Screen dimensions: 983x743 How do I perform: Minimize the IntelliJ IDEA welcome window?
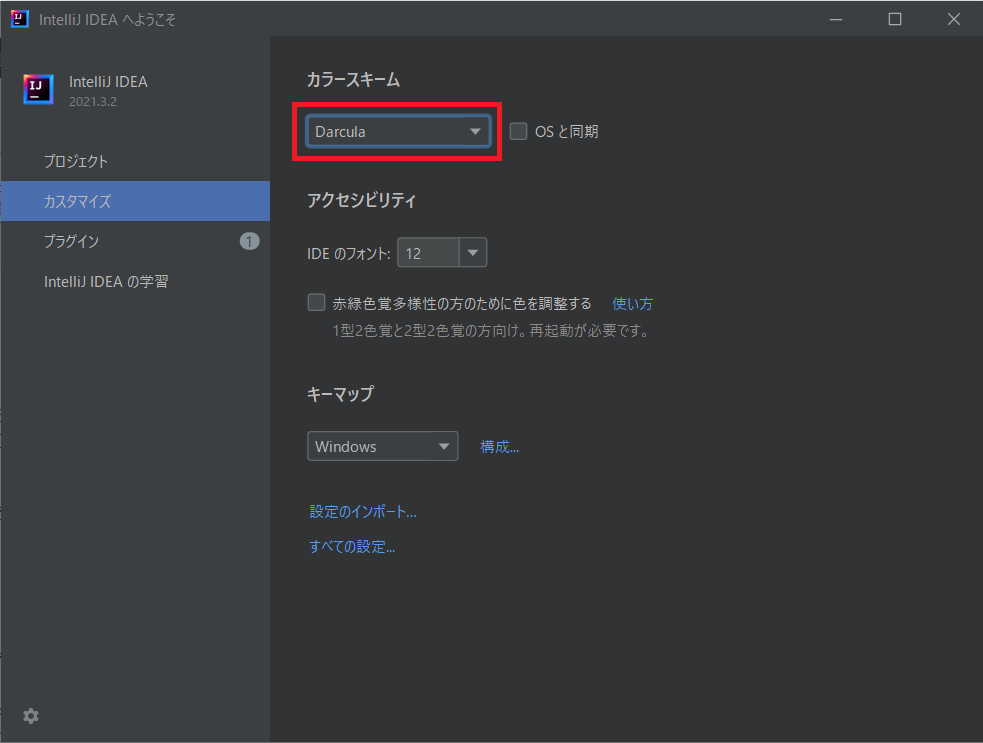[836, 19]
